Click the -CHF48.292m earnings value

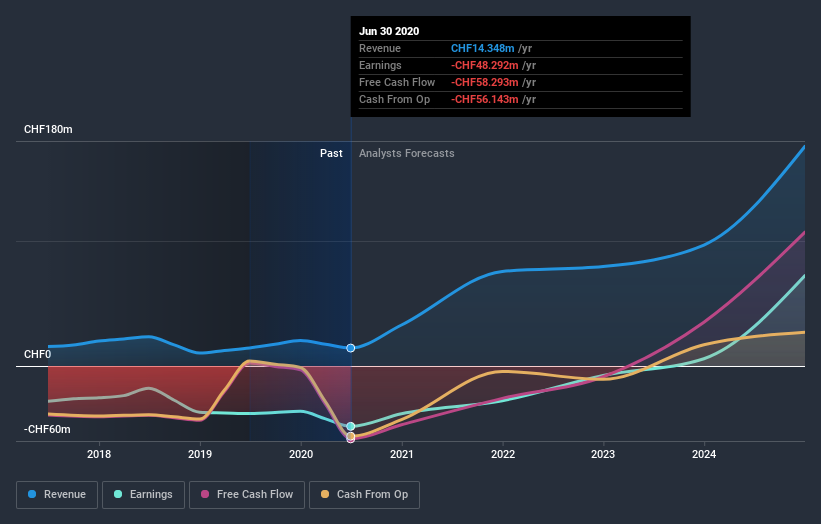coord(485,65)
